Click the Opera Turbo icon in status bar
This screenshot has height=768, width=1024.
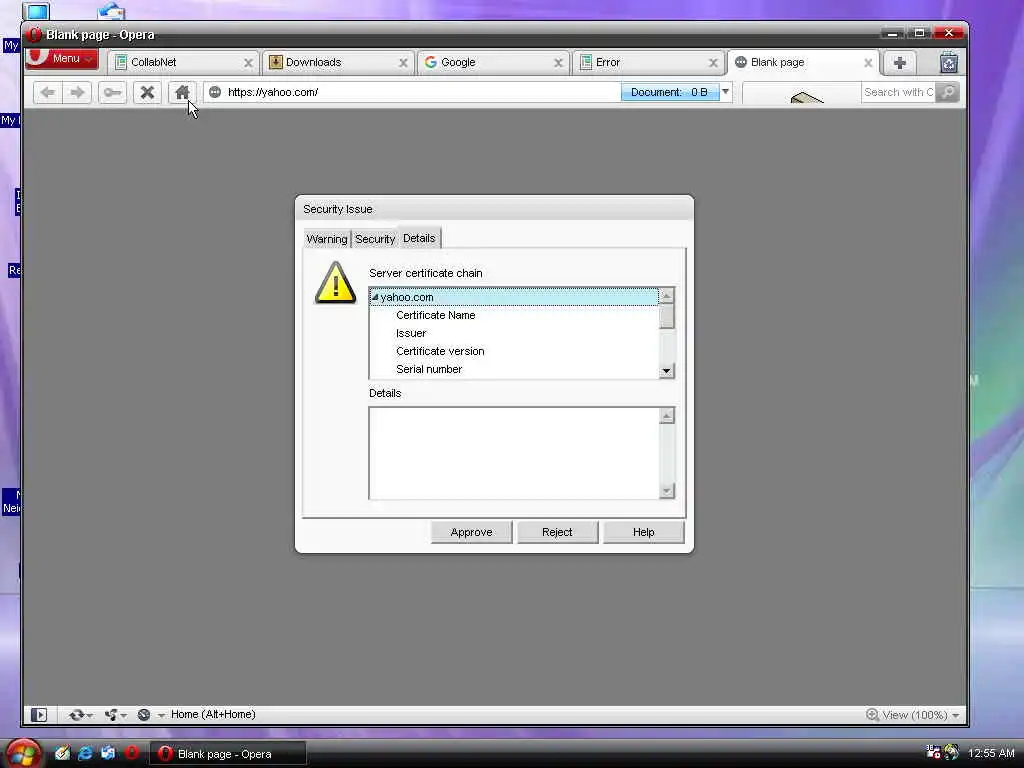(144, 714)
